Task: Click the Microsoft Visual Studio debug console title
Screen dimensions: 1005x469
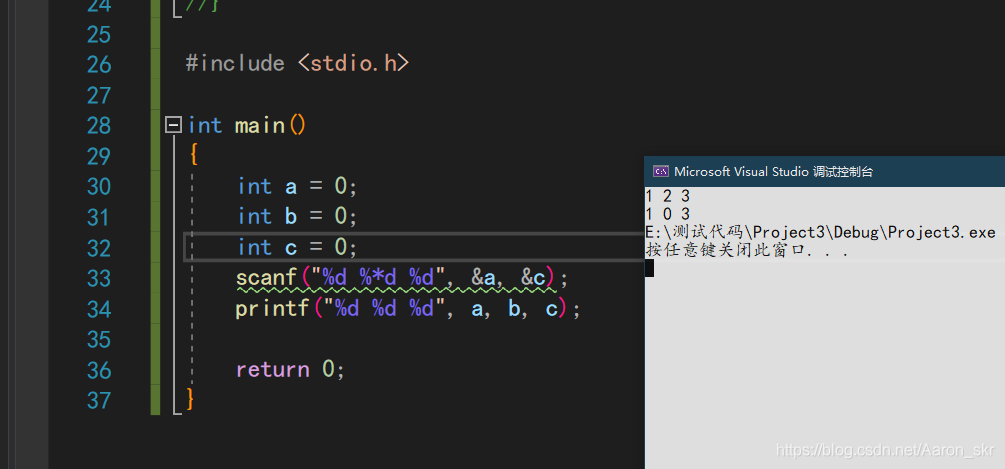Action: [x=774, y=171]
